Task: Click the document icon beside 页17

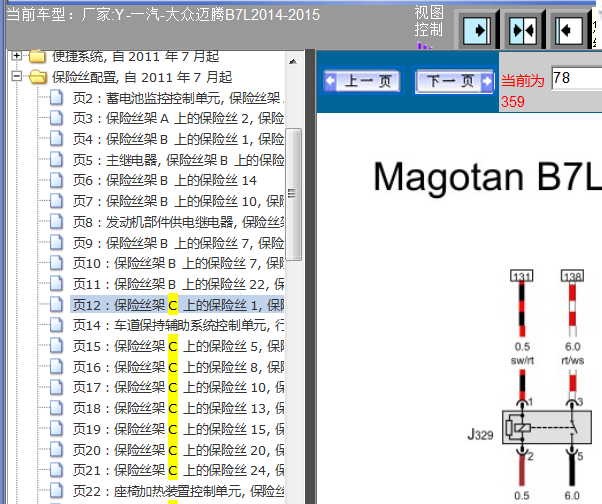Action: (x=56, y=387)
